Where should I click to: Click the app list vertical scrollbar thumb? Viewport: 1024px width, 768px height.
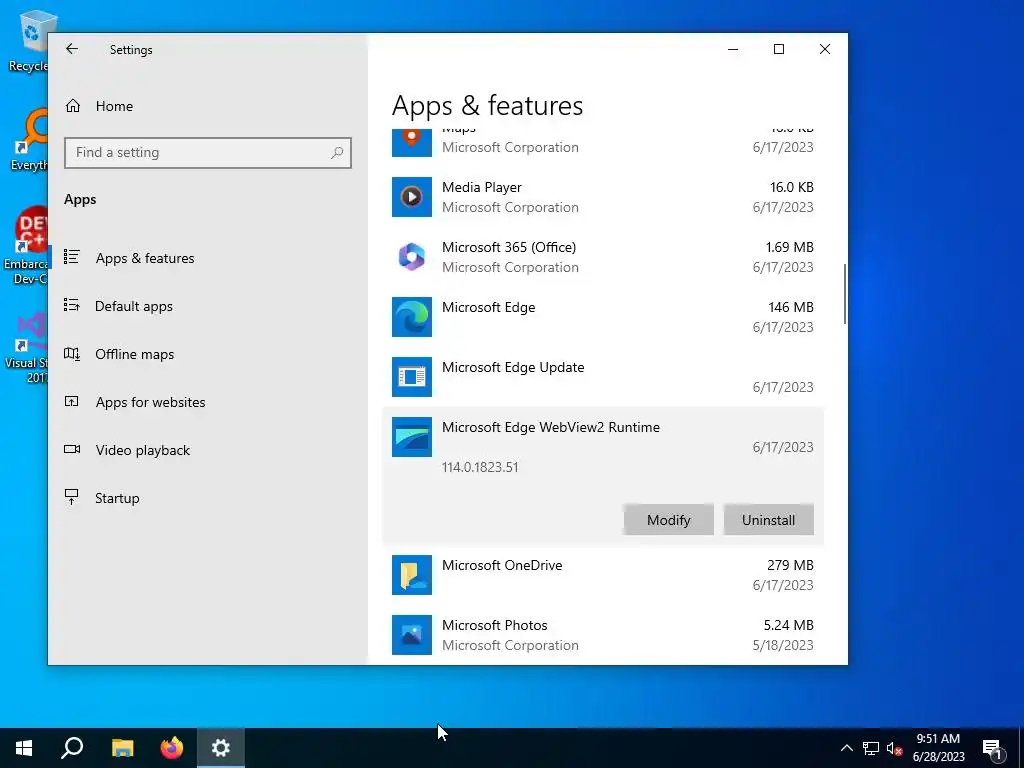(x=844, y=294)
